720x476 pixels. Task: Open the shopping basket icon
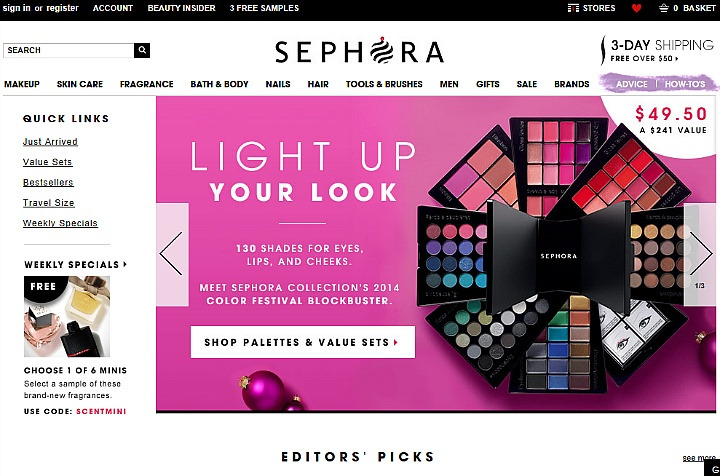(x=664, y=8)
